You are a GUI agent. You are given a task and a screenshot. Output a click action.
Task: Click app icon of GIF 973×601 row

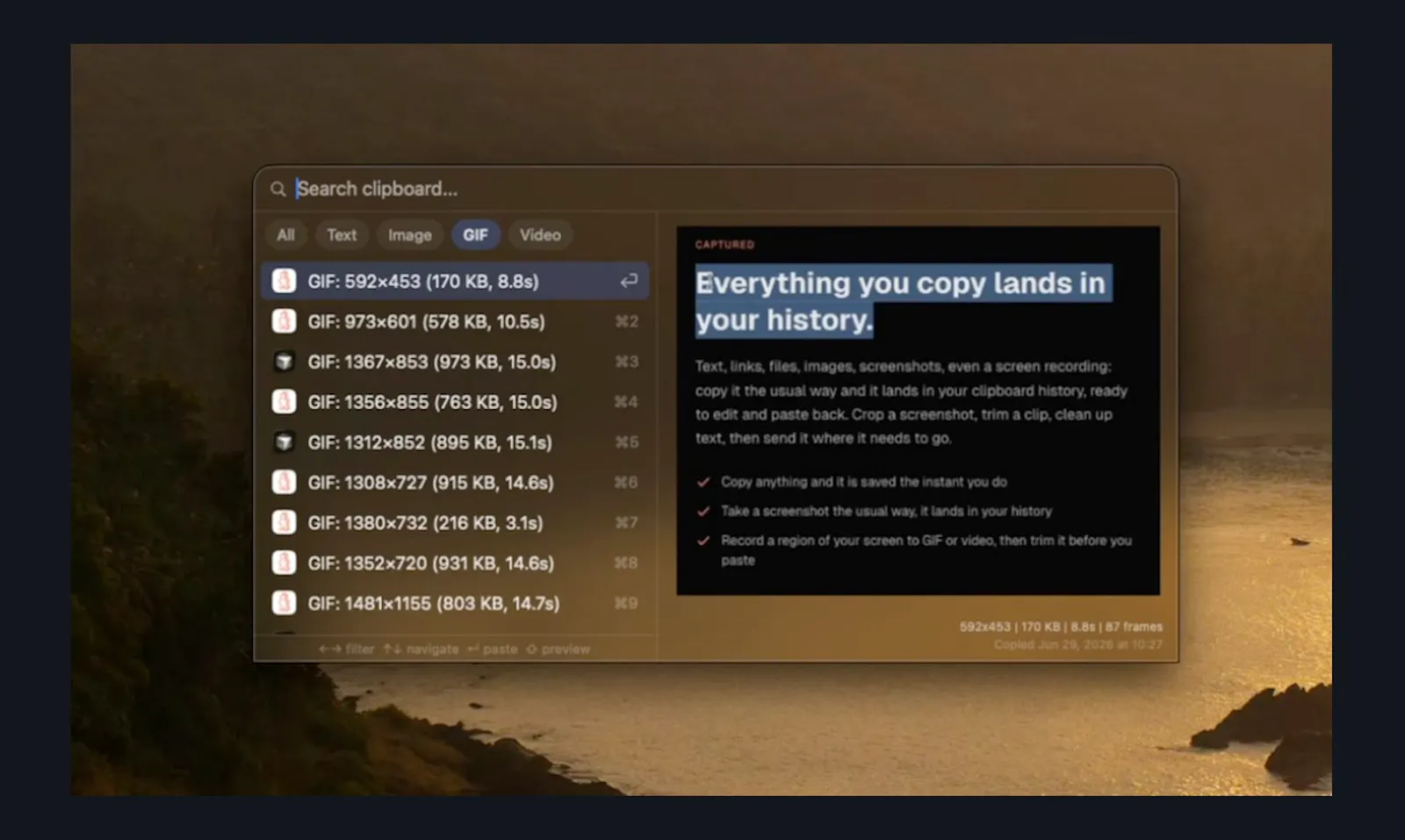(x=284, y=321)
